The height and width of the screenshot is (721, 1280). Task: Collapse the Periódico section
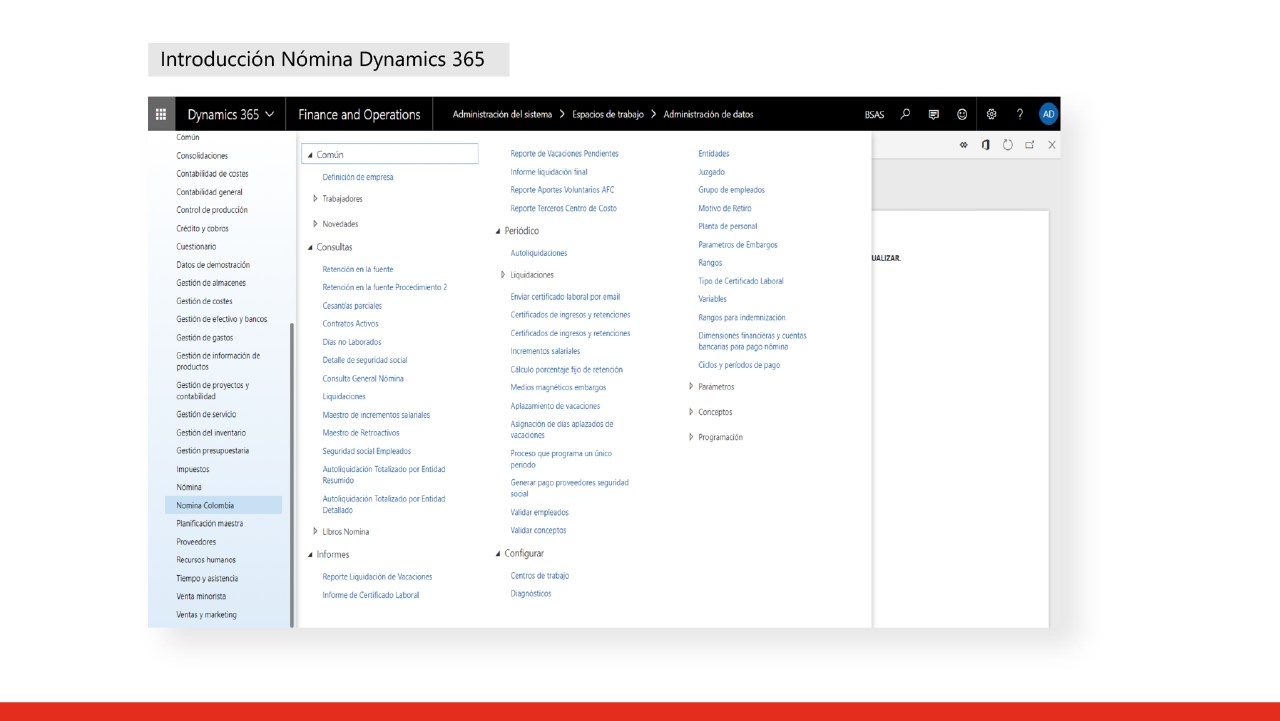(x=498, y=231)
